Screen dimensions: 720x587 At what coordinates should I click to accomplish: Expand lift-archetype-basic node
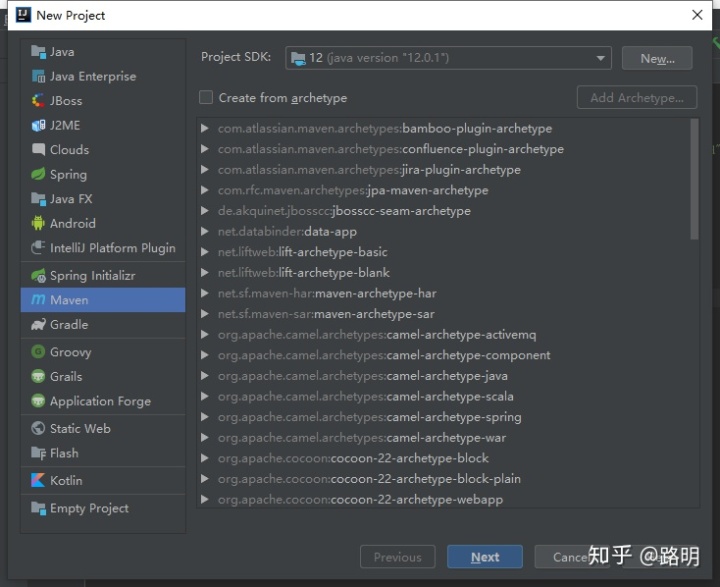[205, 252]
